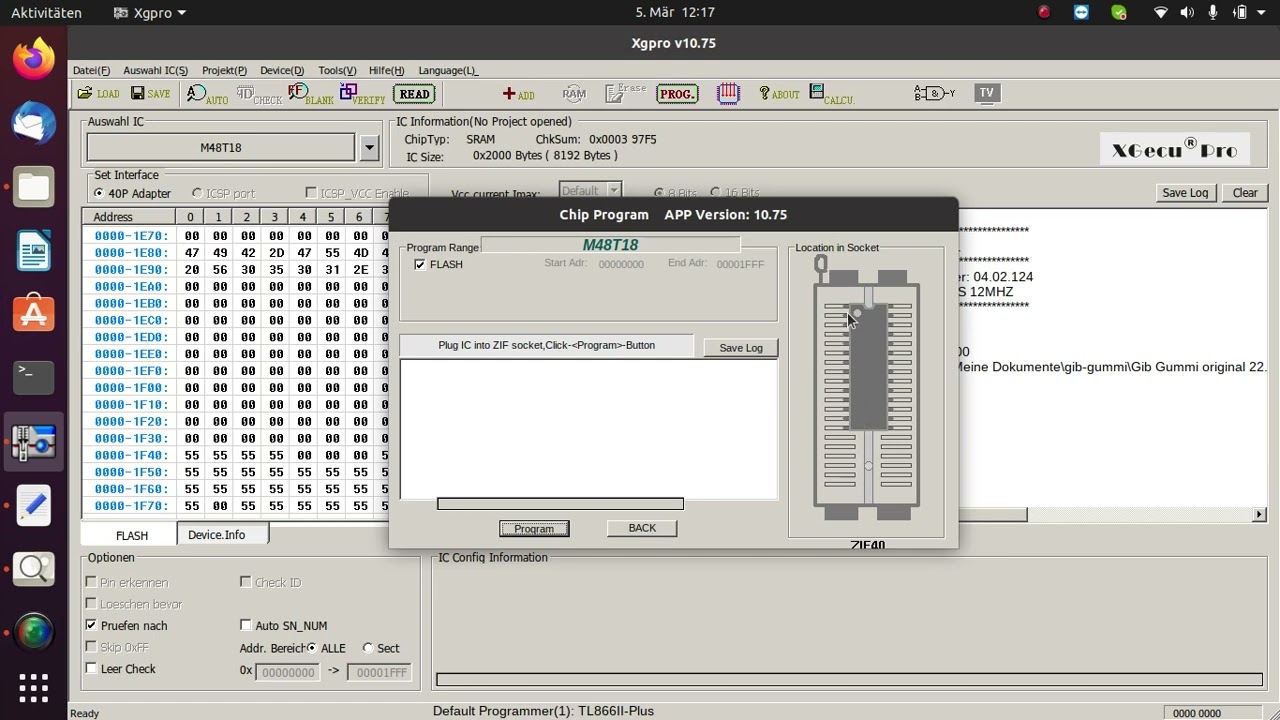Click the logic gate test toolbar icon

tap(934, 93)
